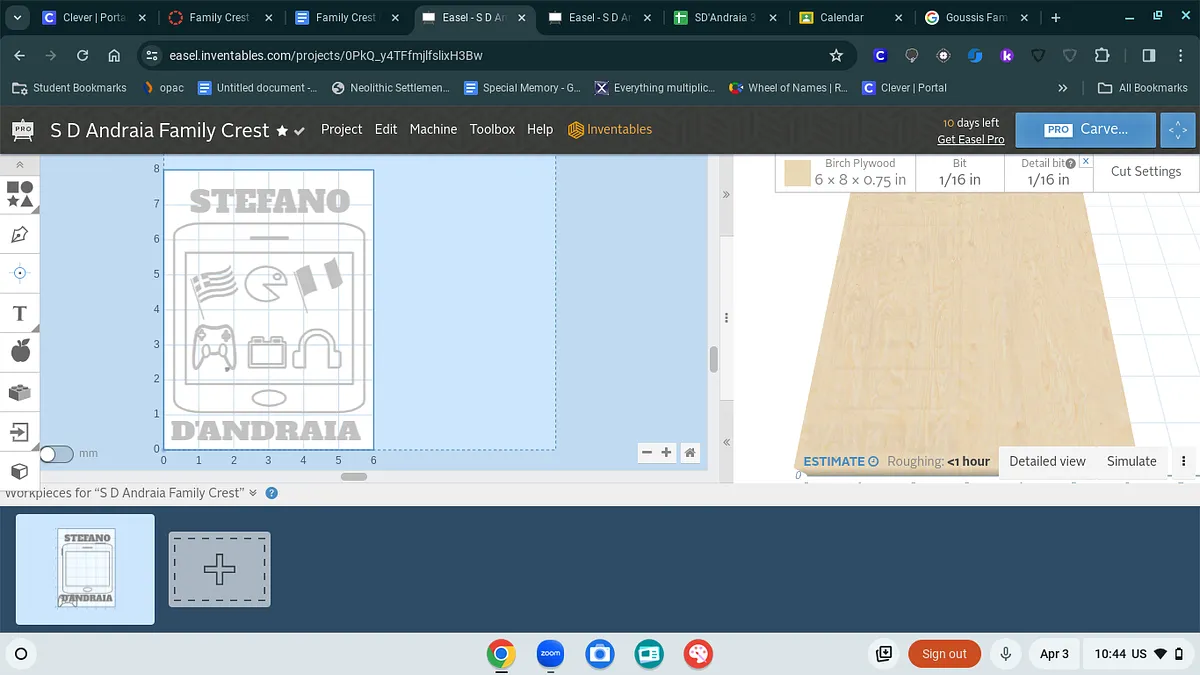Click the 3D cube icon in sidebar
Image resolution: width=1200 pixels, height=675 pixels.
pos(19,470)
